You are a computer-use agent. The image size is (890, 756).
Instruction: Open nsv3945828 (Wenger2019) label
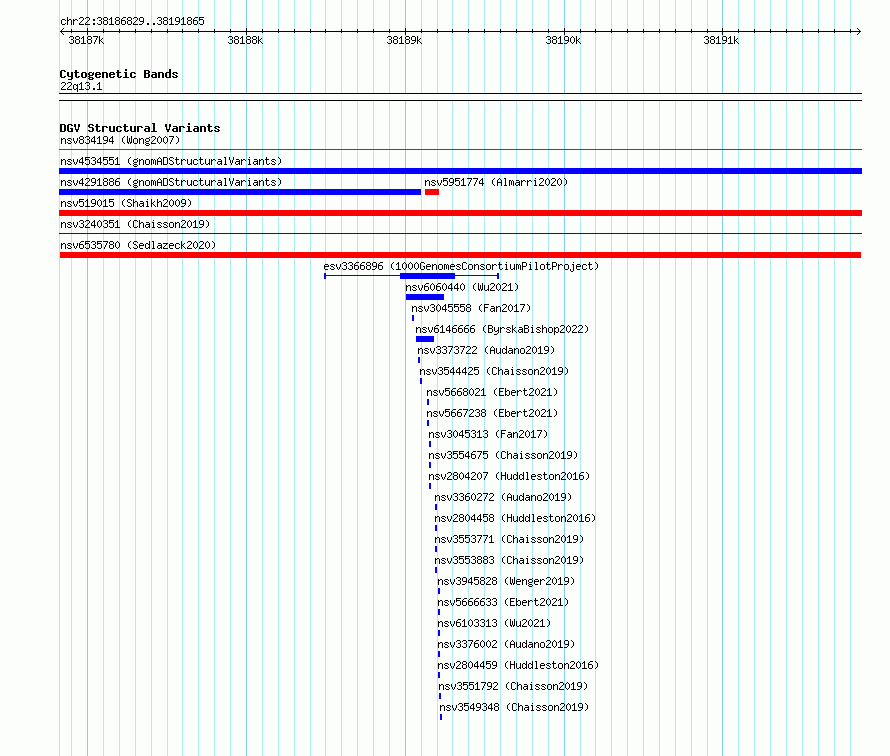pos(506,581)
